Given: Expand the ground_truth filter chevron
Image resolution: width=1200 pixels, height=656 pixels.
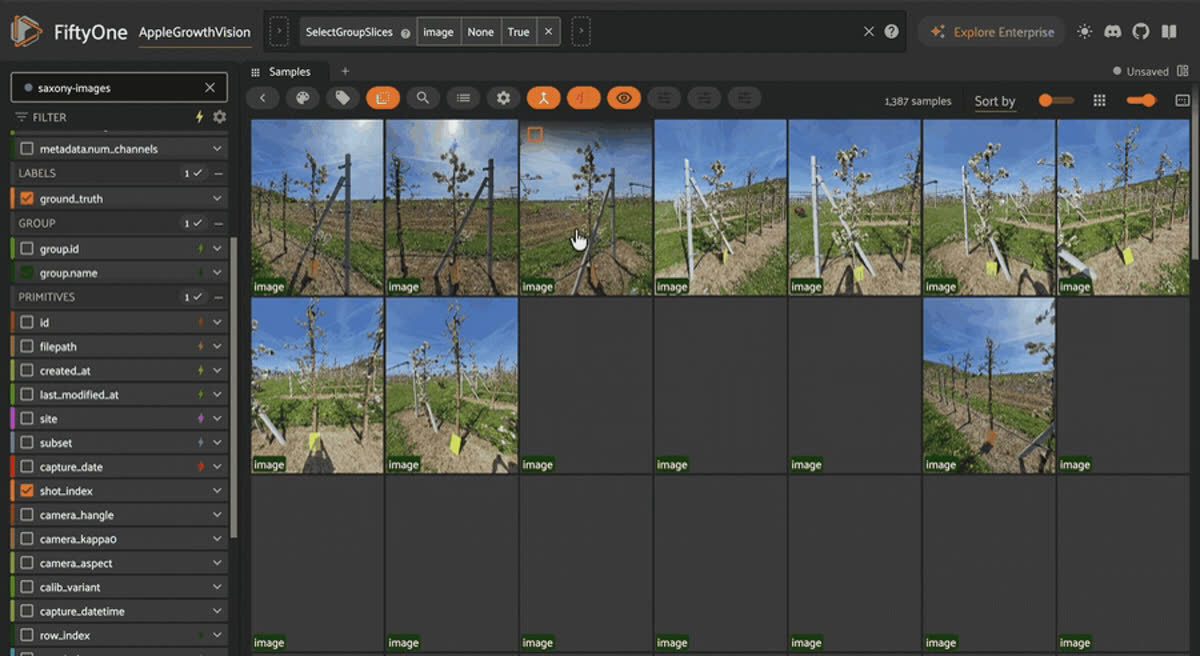Looking at the screenshot, I should point(217,199).
